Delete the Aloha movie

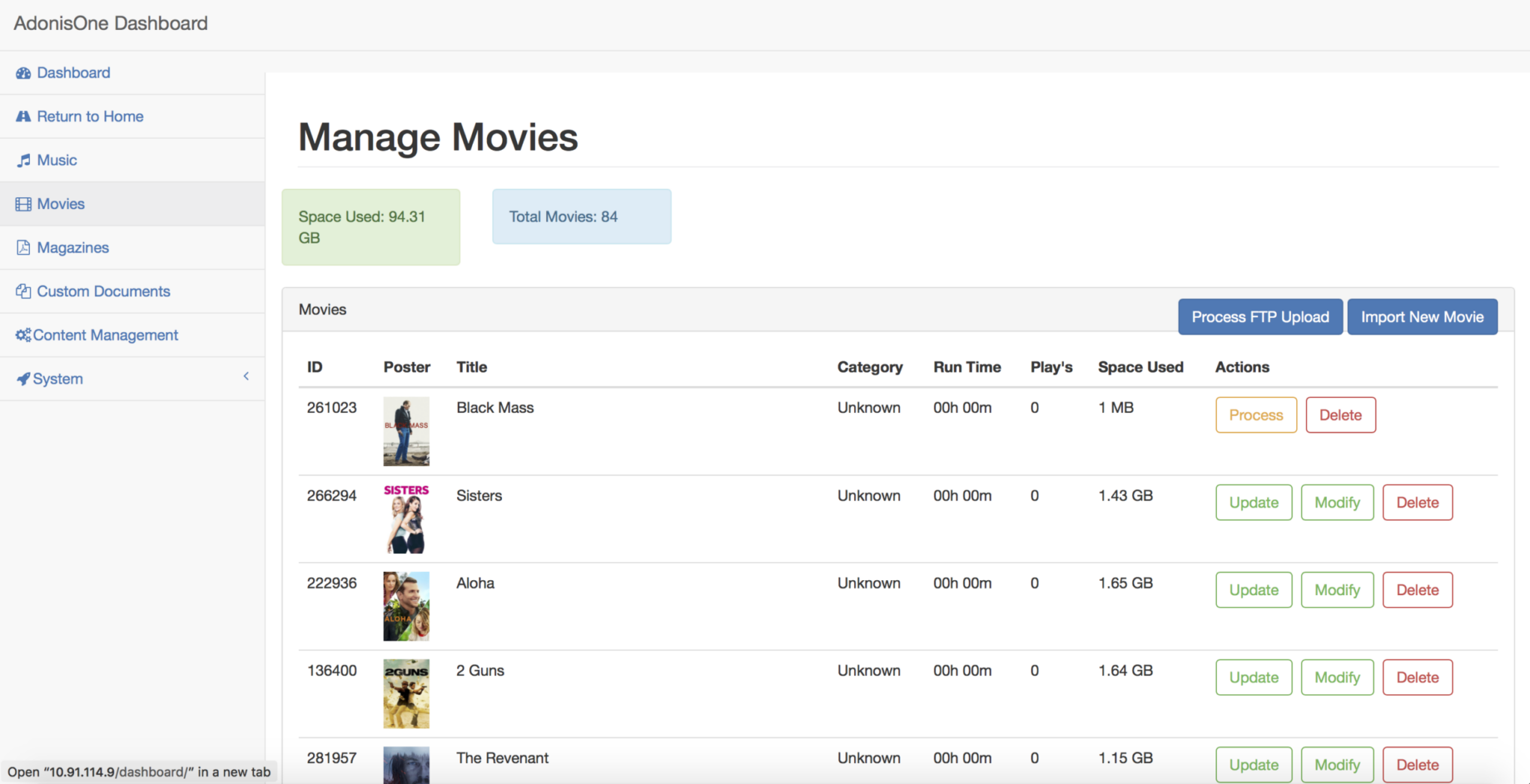pyautogui.click(x=1417, y=590)
